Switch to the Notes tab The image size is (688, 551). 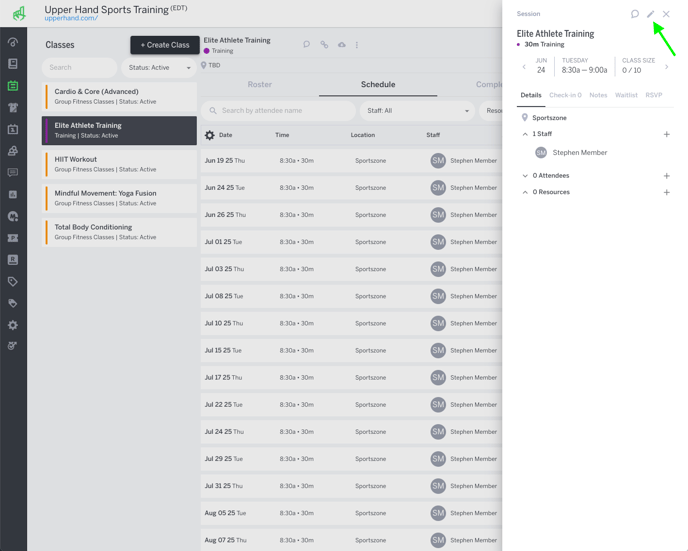[x=598, y=95]
